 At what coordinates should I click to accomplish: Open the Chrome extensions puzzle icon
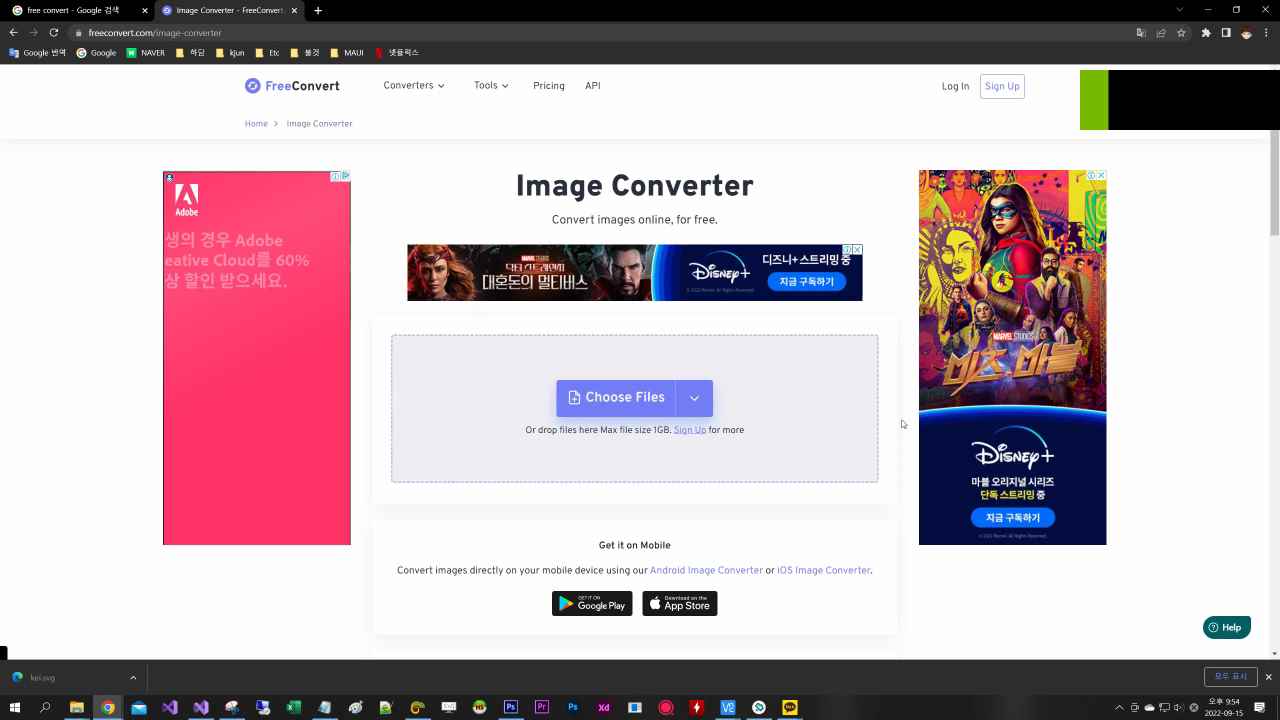point(1206,33)
